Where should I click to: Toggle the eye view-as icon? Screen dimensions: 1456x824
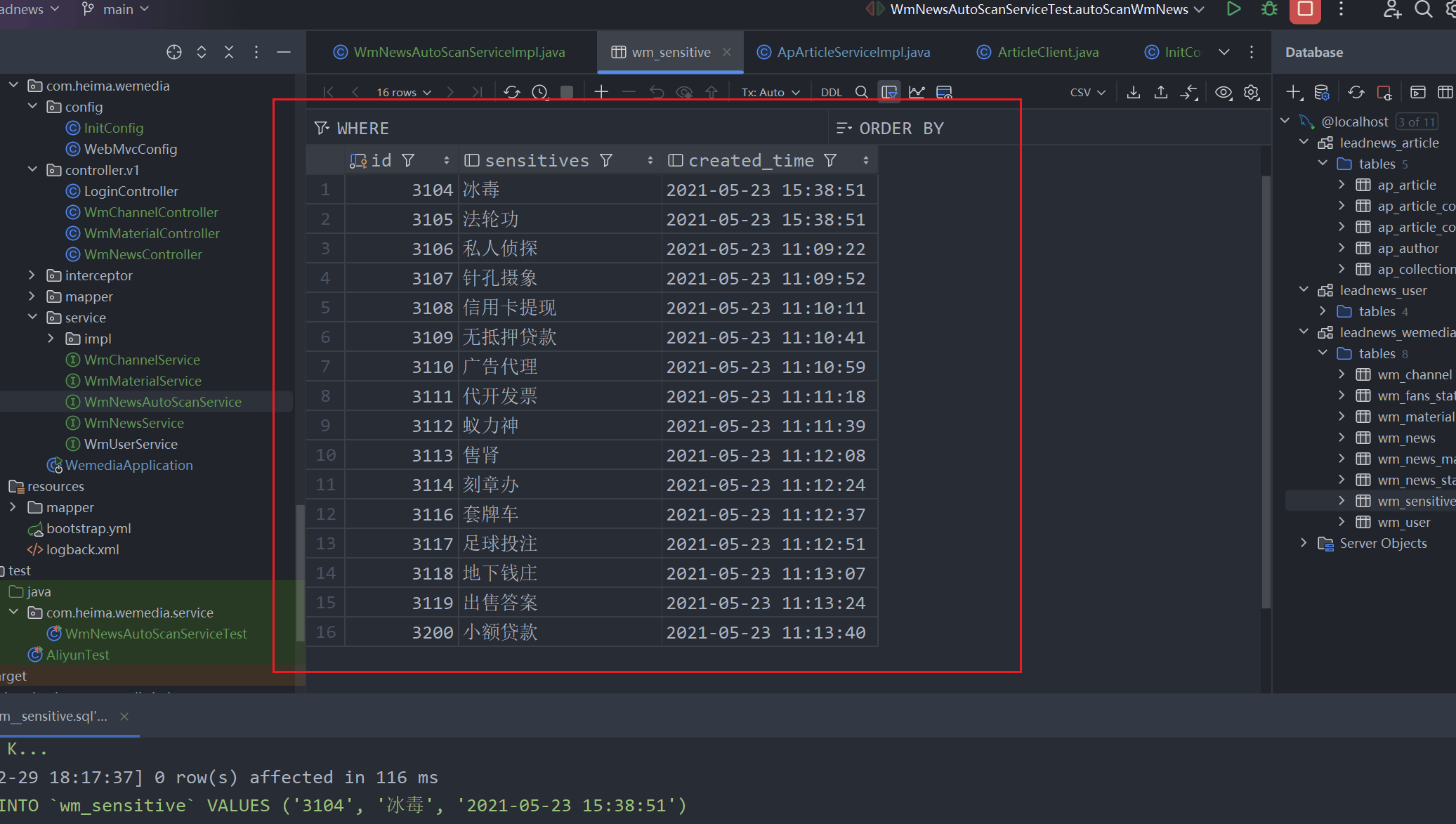click(x=1224, y=92)
